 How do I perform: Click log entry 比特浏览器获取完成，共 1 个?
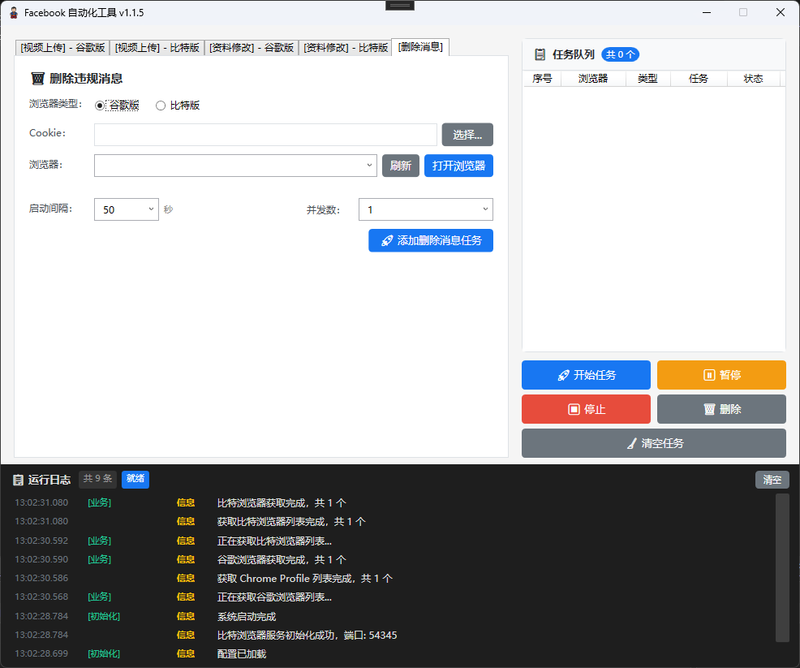point(282,503)
